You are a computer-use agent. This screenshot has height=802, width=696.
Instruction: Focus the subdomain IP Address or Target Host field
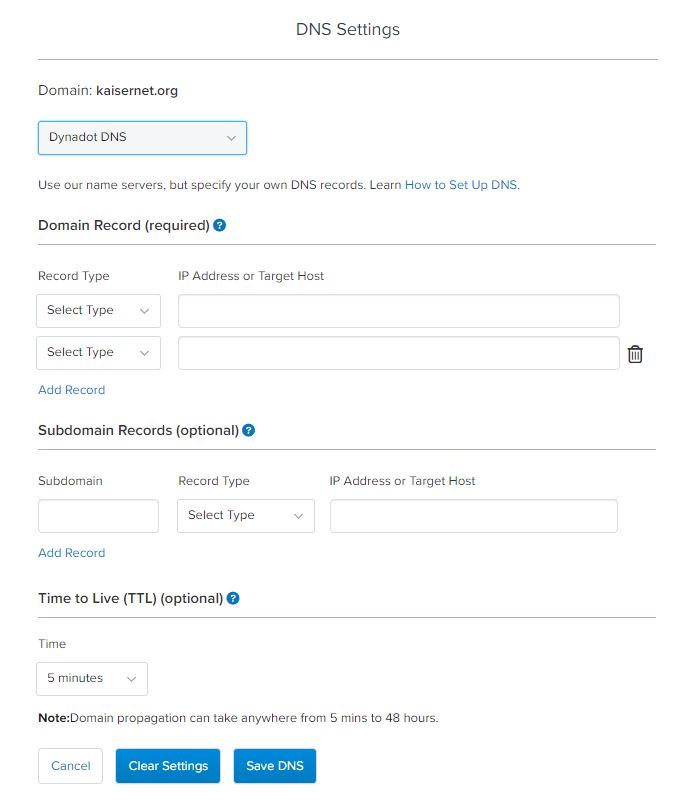(x=473, y=516)
